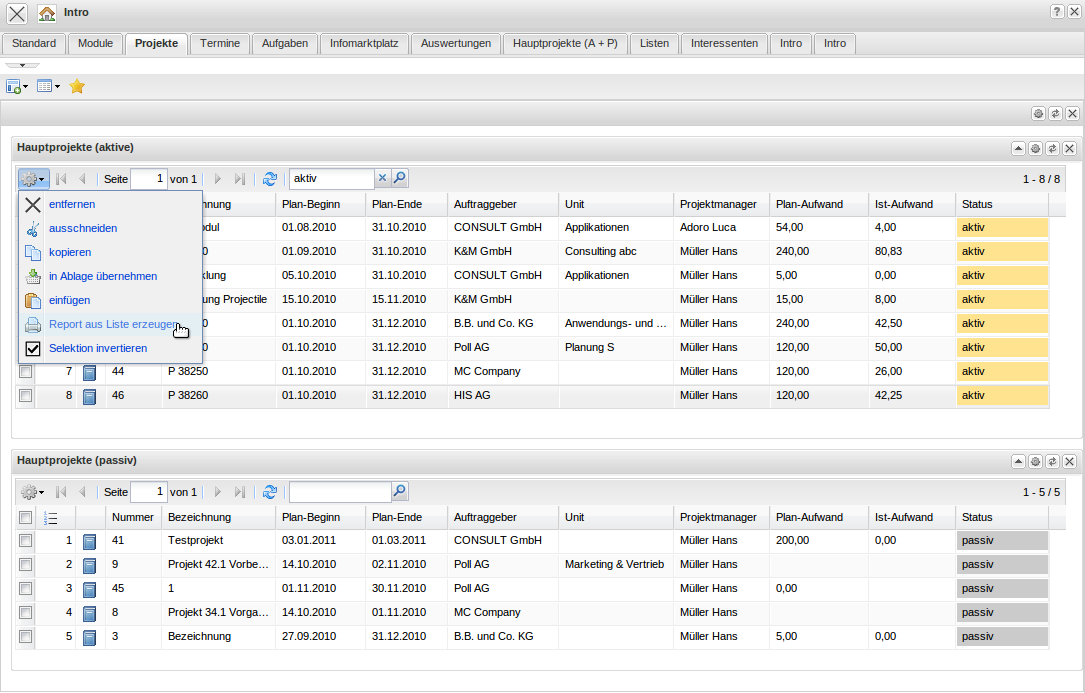Open the gear dropdown in passive projects toolbar
The width and height of the screenshot is (1085, 693).
[x=32, y=492]
